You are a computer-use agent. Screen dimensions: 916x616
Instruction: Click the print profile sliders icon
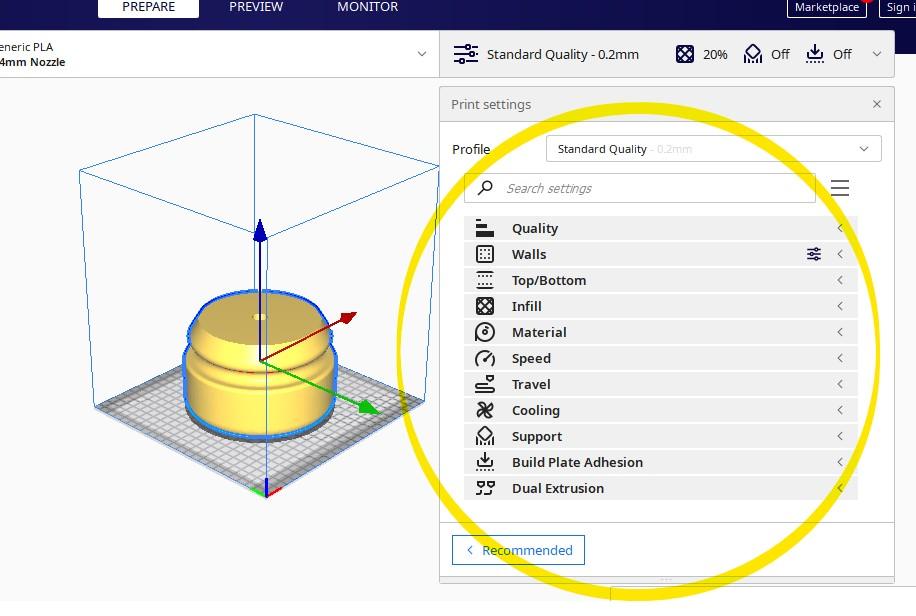click(x=466, y=54)
